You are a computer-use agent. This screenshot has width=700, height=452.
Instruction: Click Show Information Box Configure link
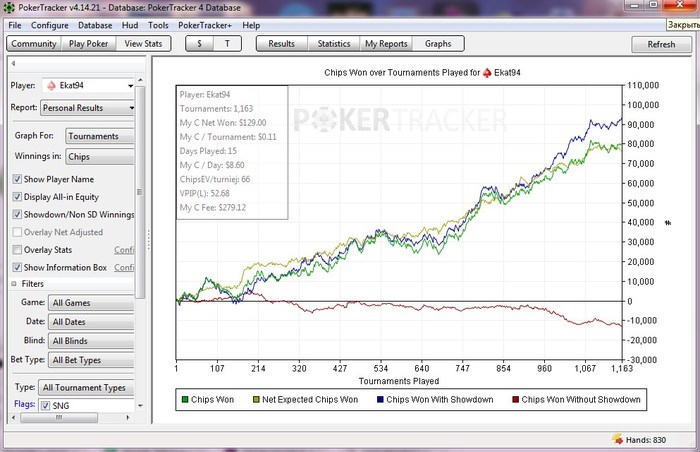click(124, 268)
